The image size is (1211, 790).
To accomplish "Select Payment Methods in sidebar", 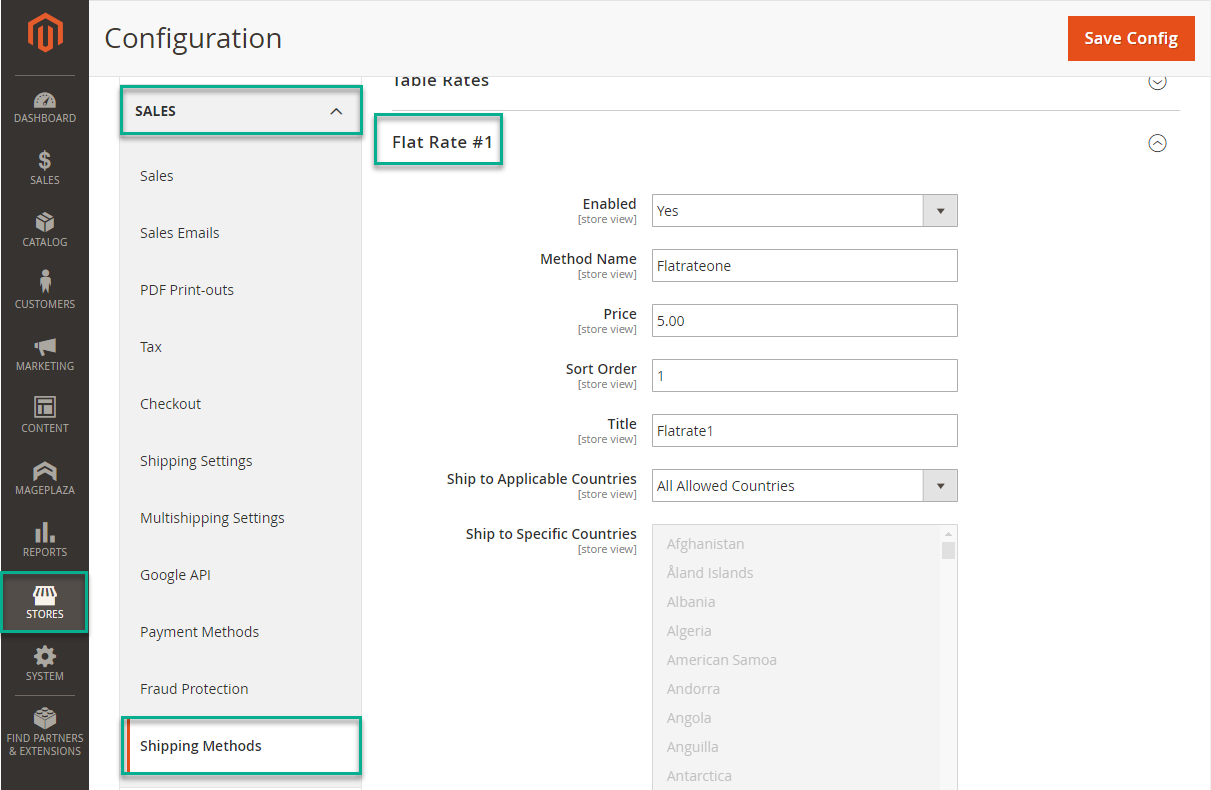I will 199,632.
